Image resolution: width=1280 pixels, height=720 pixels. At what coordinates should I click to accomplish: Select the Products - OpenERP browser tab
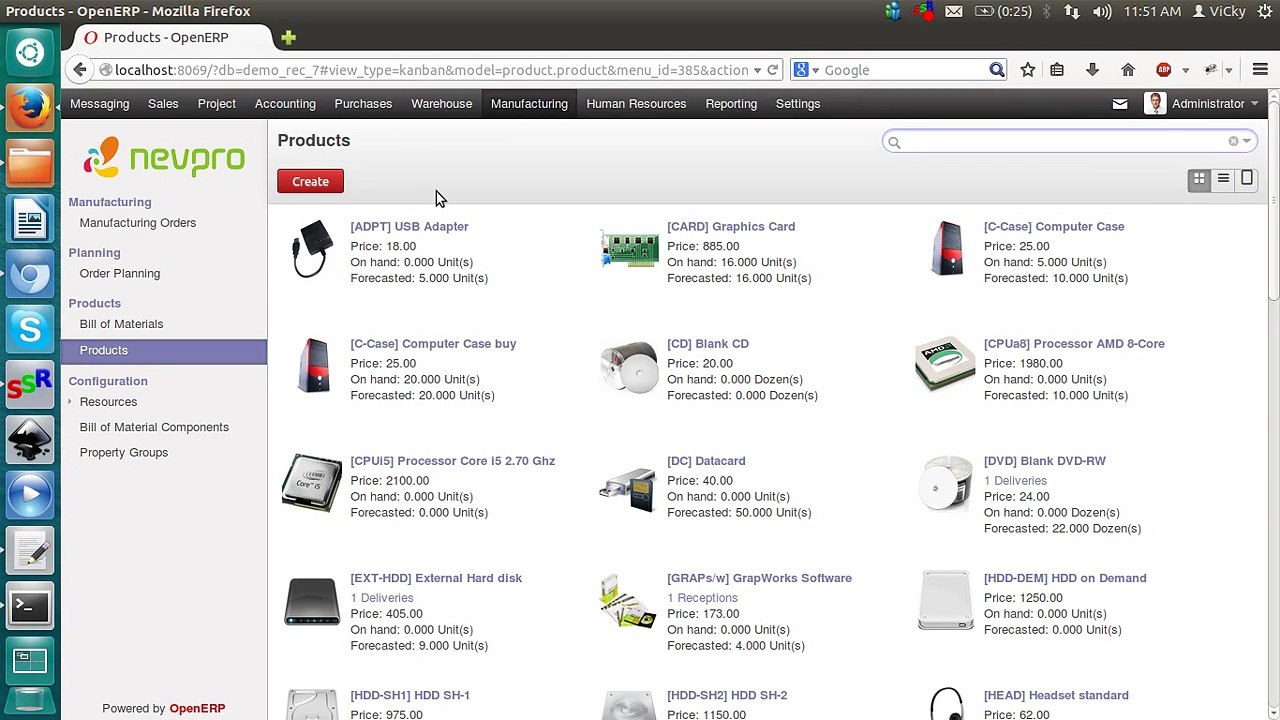tap(166, 38)
